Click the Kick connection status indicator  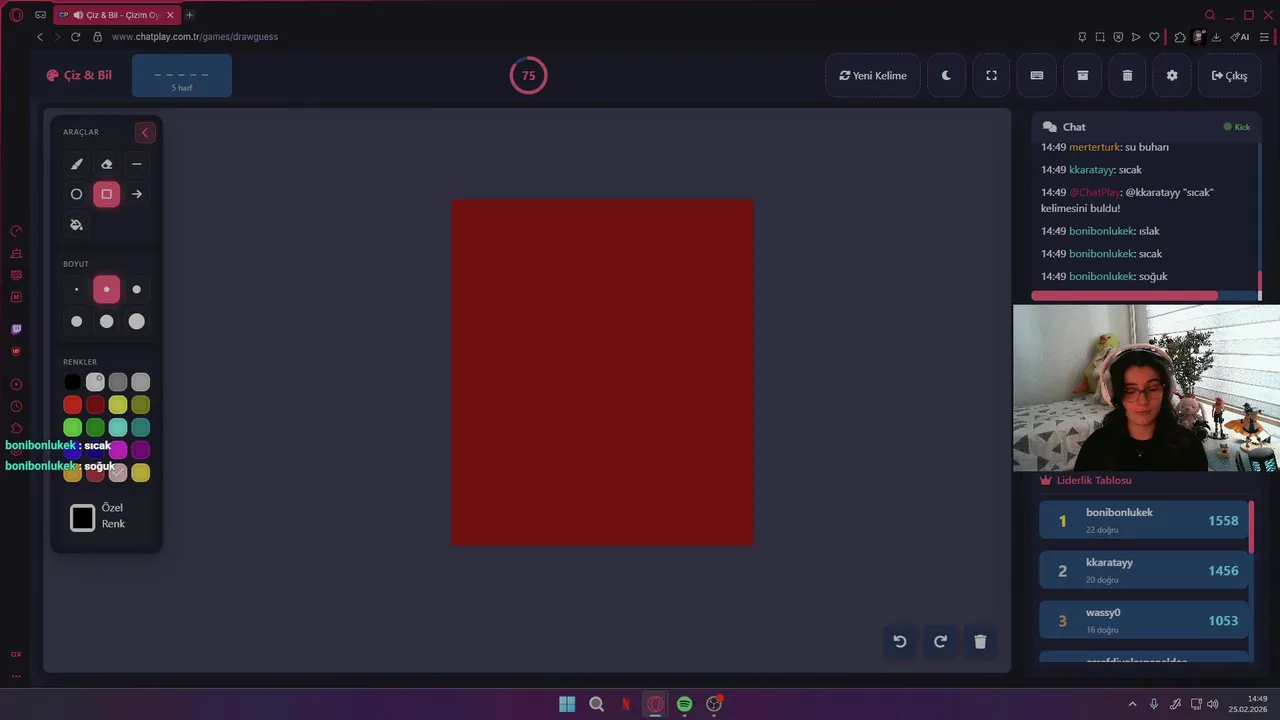[x=1237, y=127]
